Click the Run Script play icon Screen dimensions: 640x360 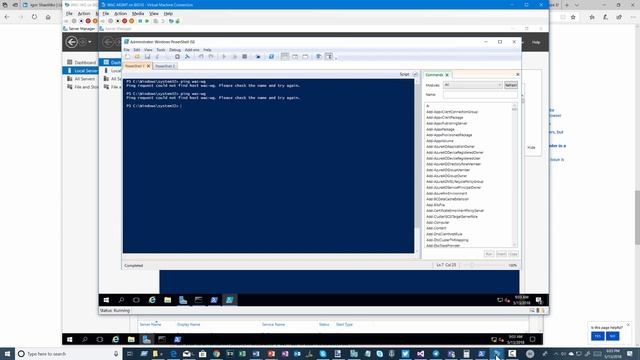click(224, 57)
